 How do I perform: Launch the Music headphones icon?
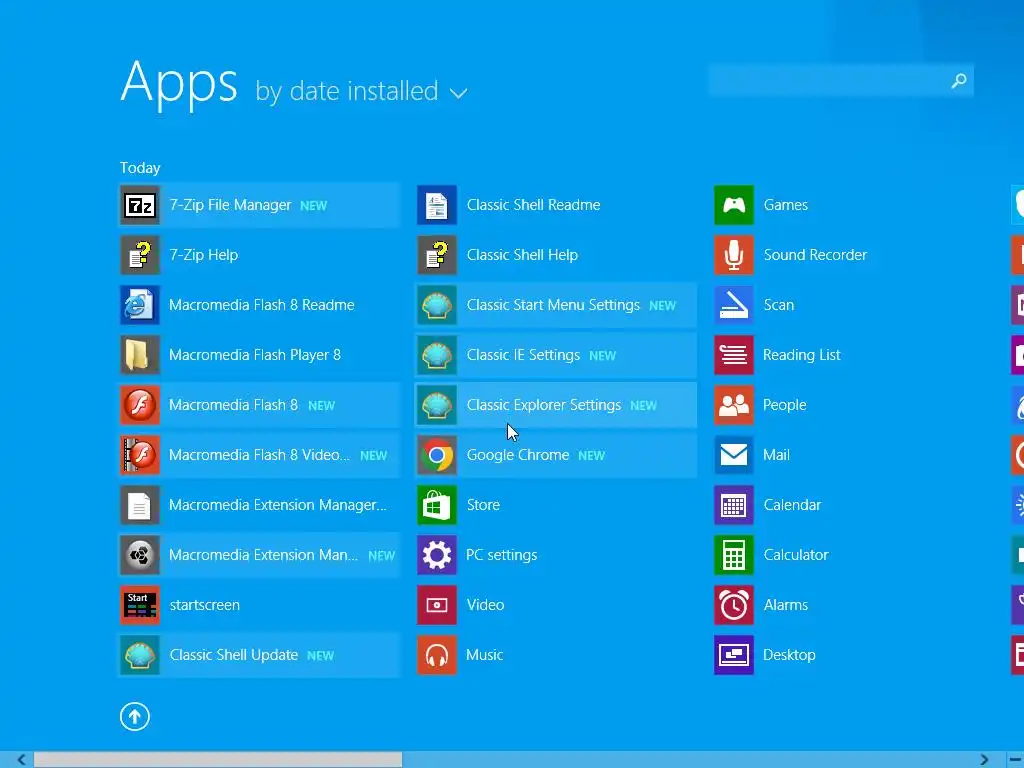coord(437,655)
